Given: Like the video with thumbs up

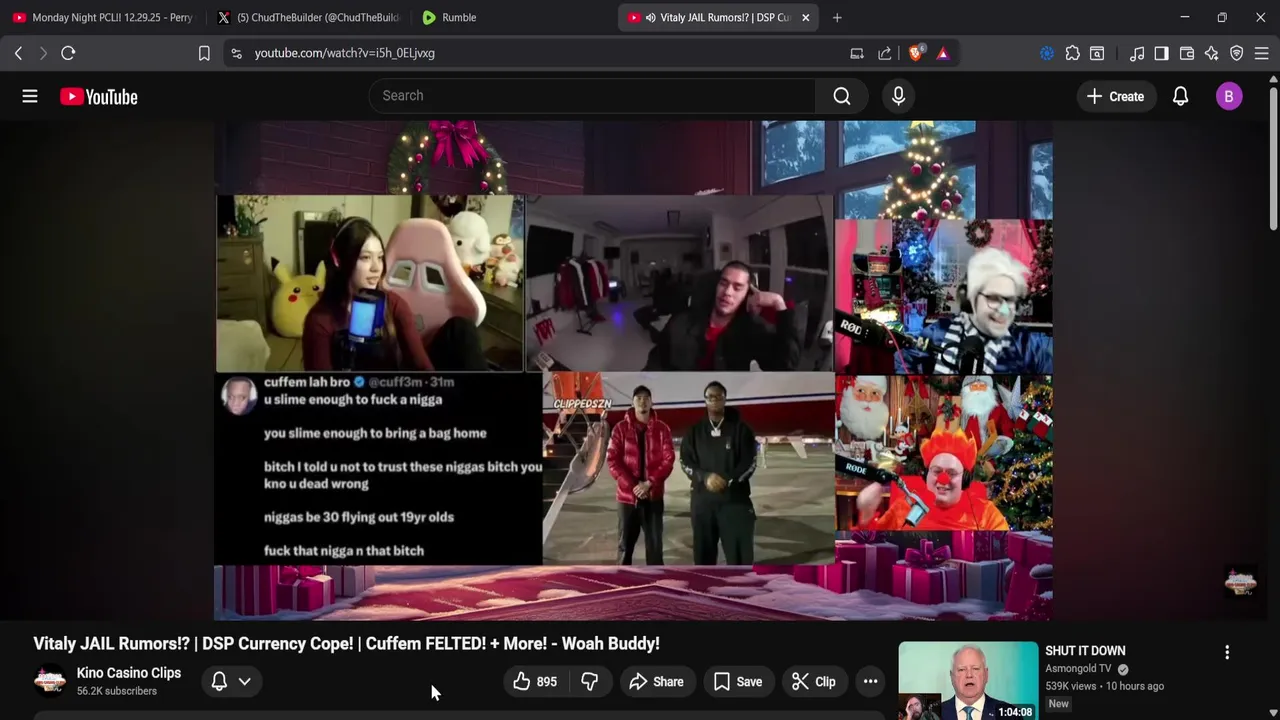Looking at the screenshot, I should coord(534,682).
